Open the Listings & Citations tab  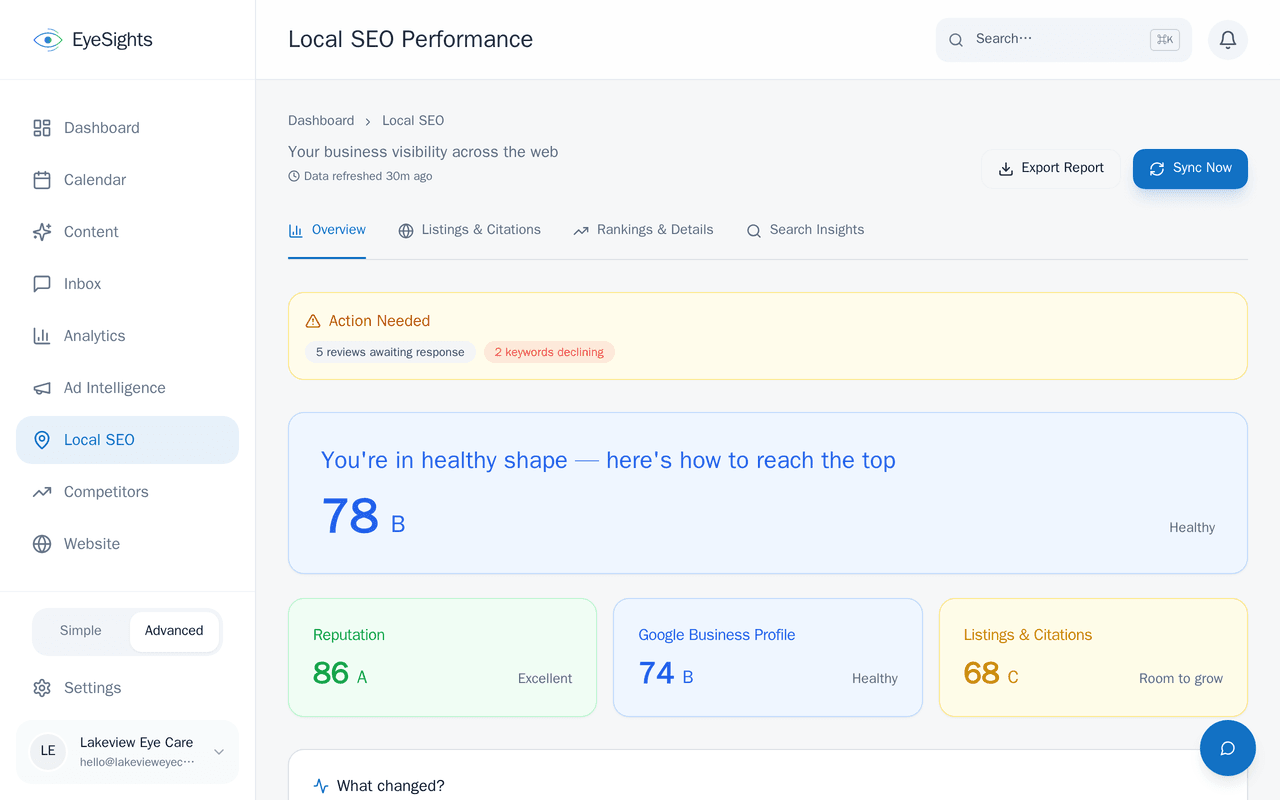tap(469, 230)
